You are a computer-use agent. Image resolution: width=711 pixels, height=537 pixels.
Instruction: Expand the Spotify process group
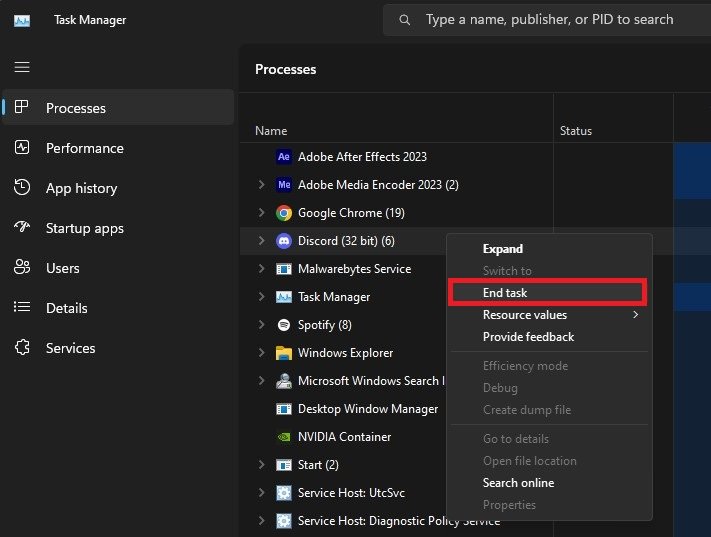261,324
